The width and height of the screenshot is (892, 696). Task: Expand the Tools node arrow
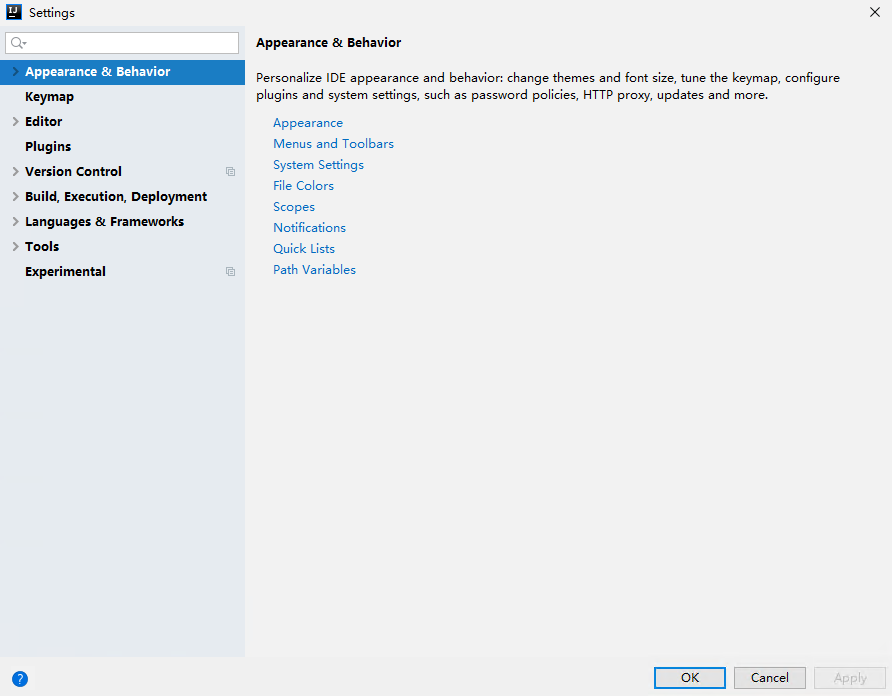[x=15, y=246]
